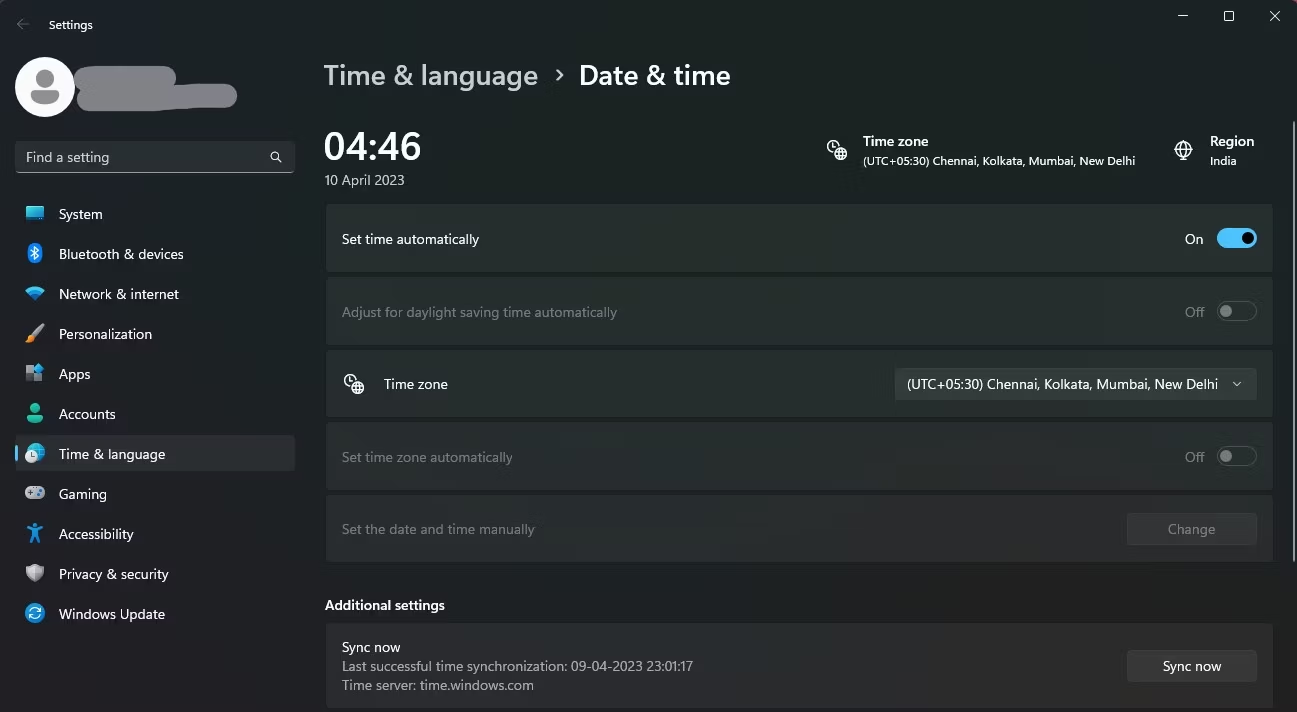1297x712 pixels.
Task: Click the Windows Update refresh icon
Action: (35, 614)
